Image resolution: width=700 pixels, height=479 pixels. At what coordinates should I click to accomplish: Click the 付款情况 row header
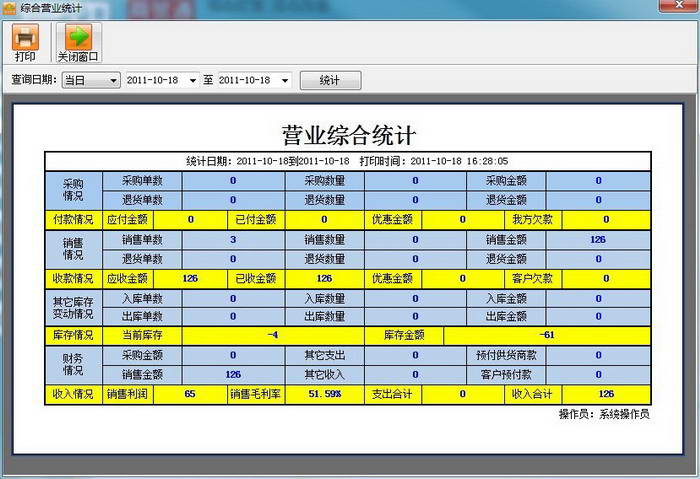pyautogui.click(x=73, y=220)
